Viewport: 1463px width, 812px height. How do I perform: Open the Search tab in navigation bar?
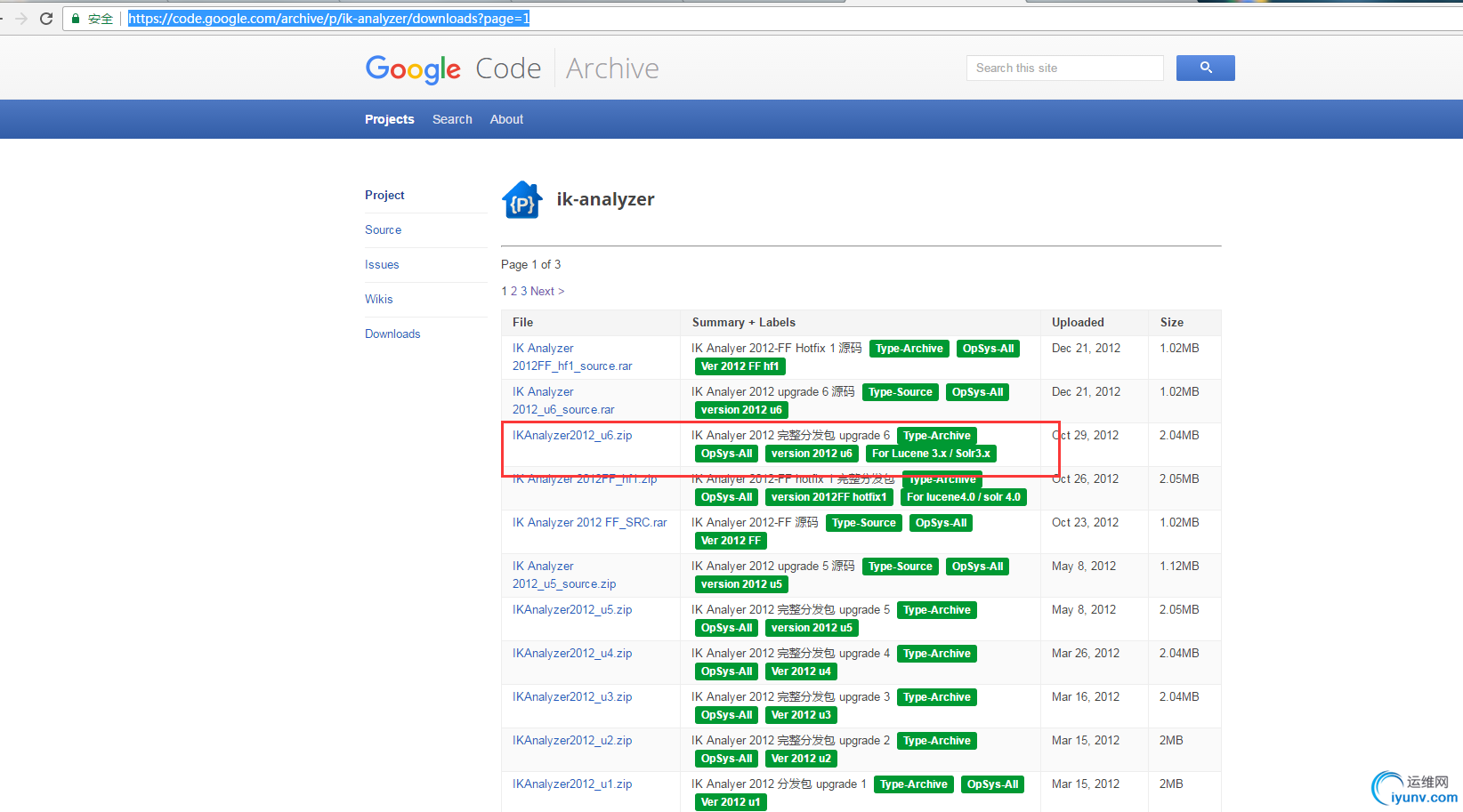pyautogui.click(x=452, y=119)
